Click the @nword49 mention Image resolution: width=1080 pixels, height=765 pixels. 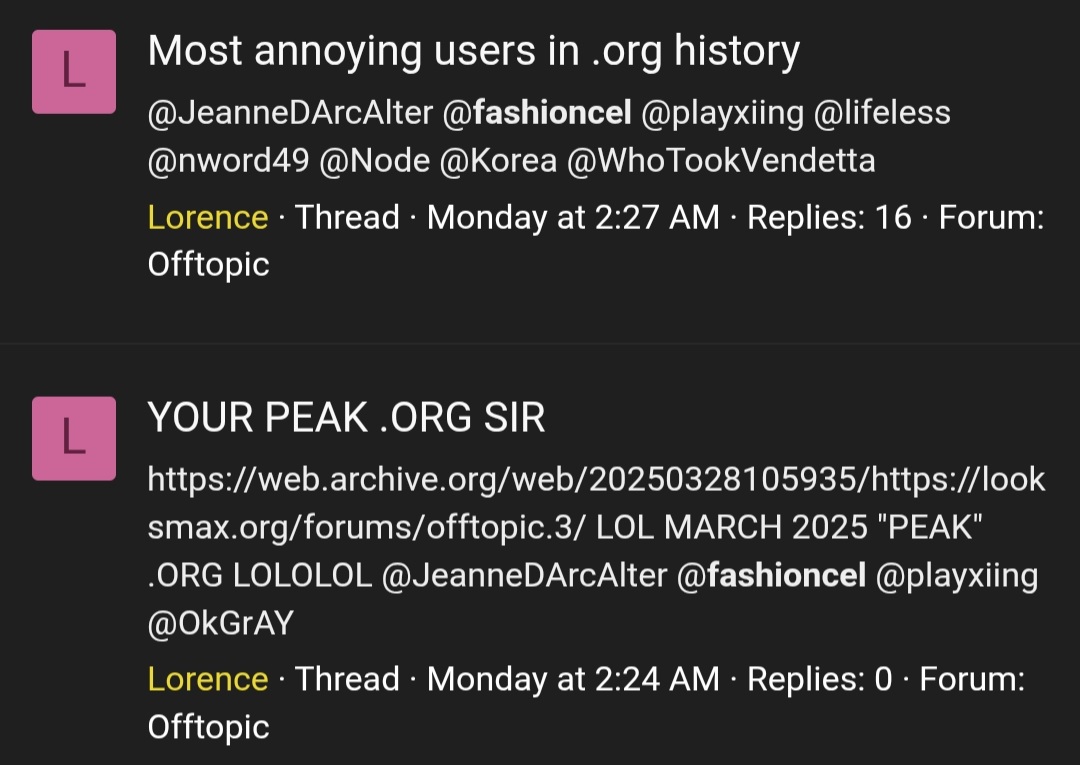(228, 161)
